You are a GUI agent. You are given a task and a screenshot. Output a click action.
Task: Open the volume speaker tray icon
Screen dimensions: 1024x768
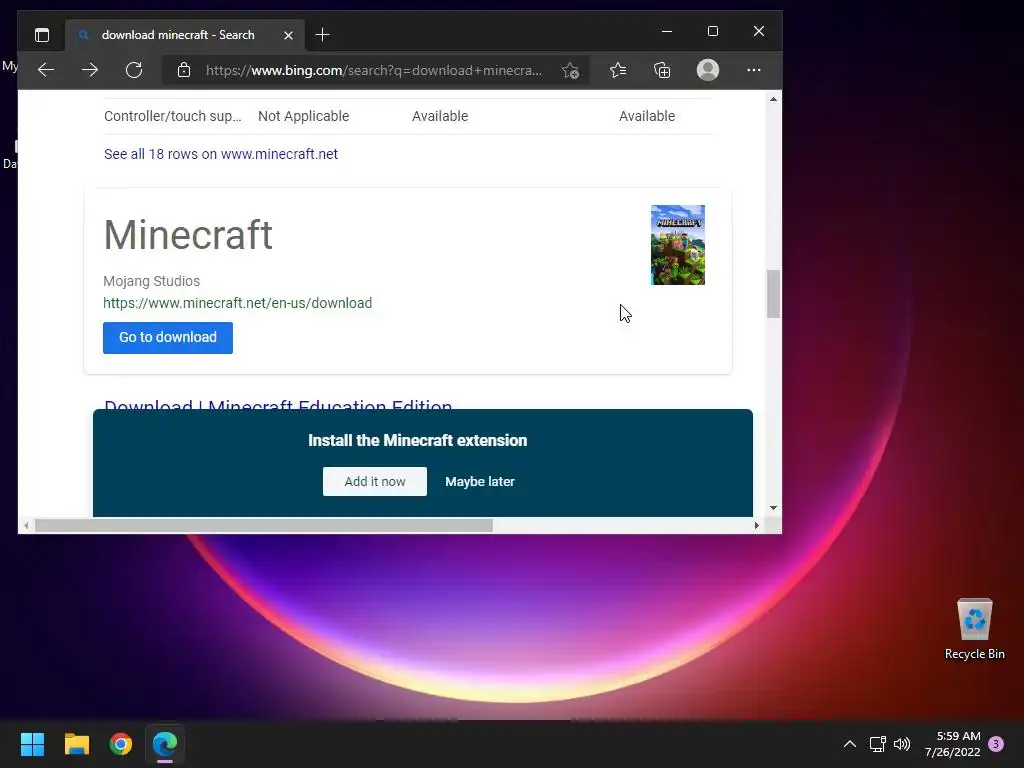point(902,744)
